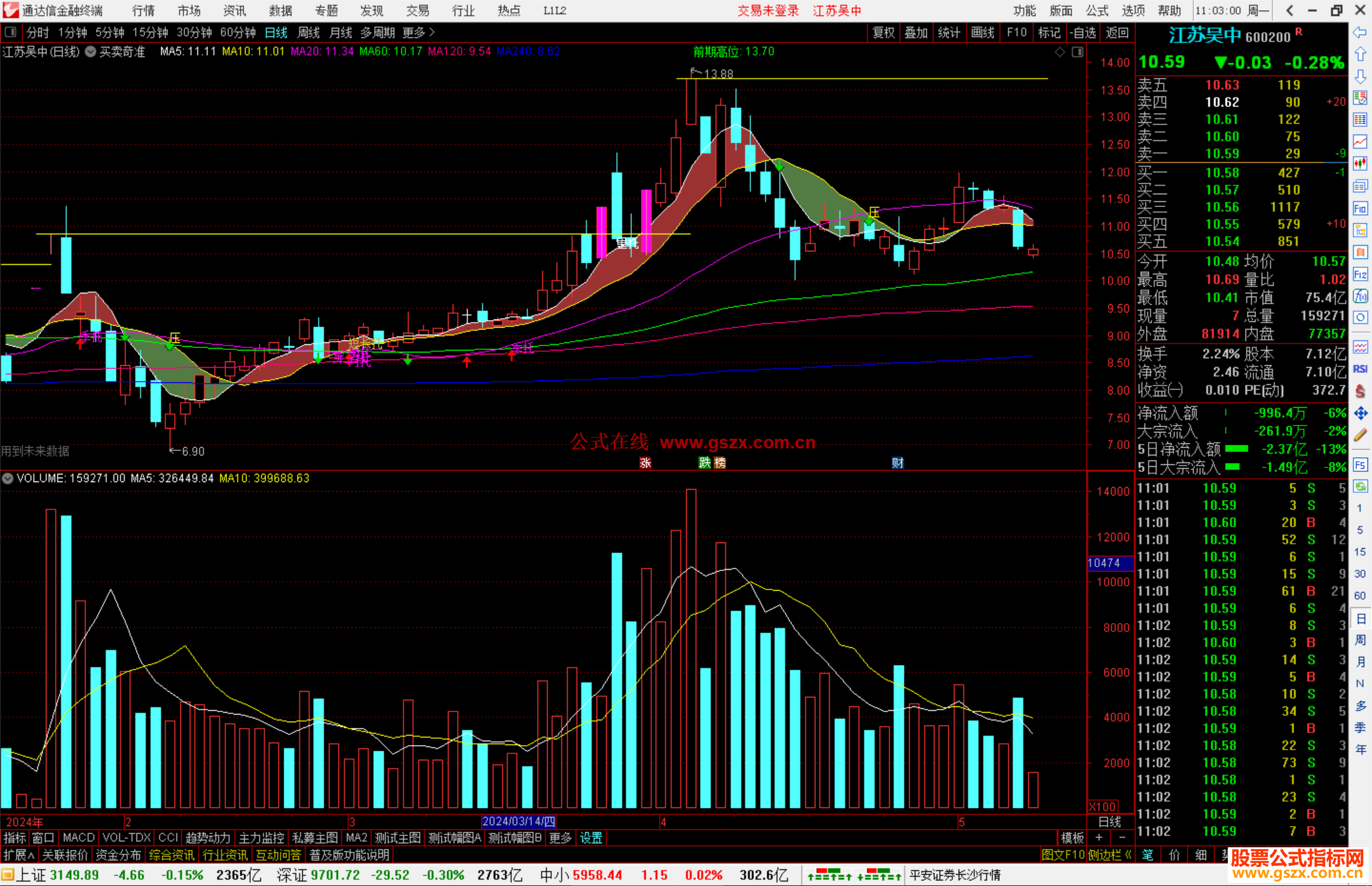Click the blue four-way move arrows icon

[1360, 413]
